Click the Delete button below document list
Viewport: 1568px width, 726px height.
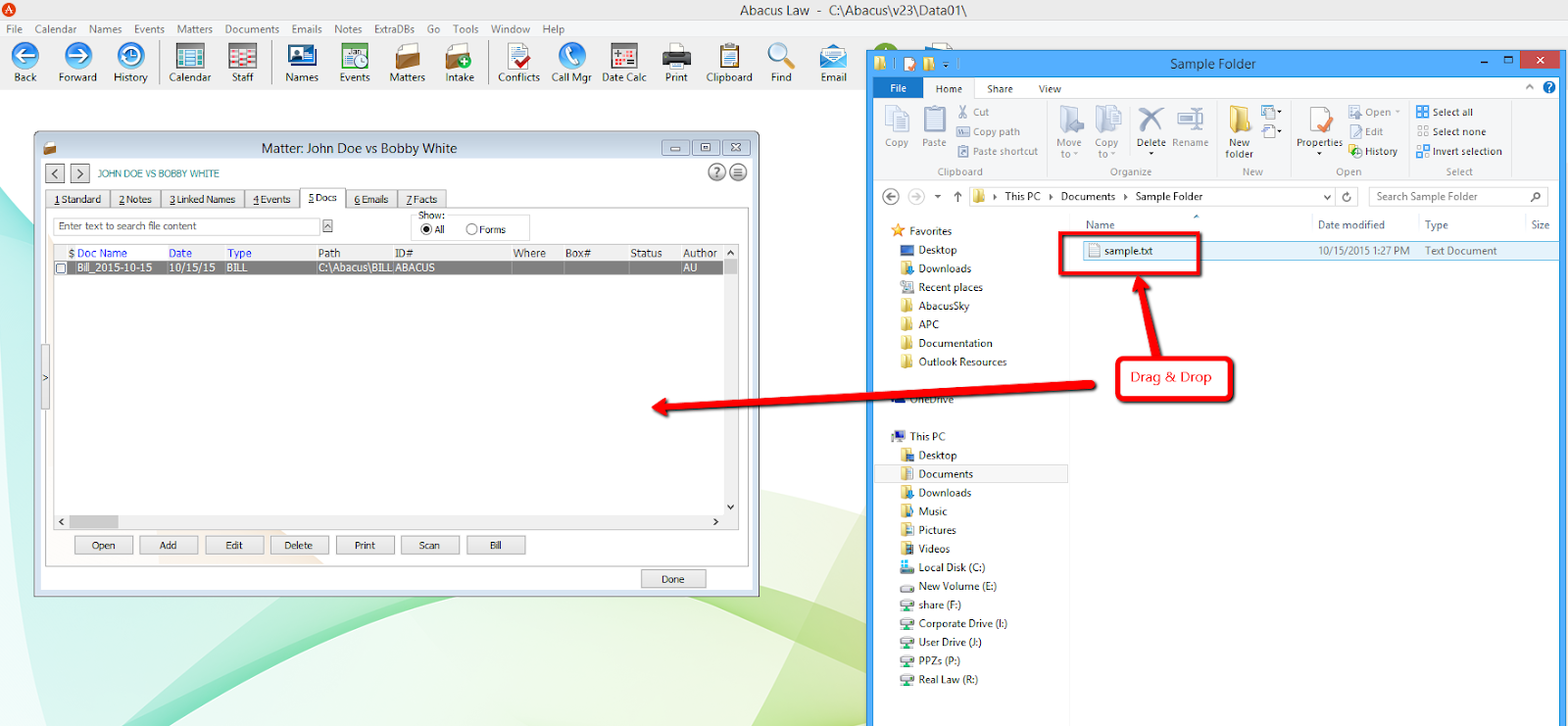click(x=299, y=546)
